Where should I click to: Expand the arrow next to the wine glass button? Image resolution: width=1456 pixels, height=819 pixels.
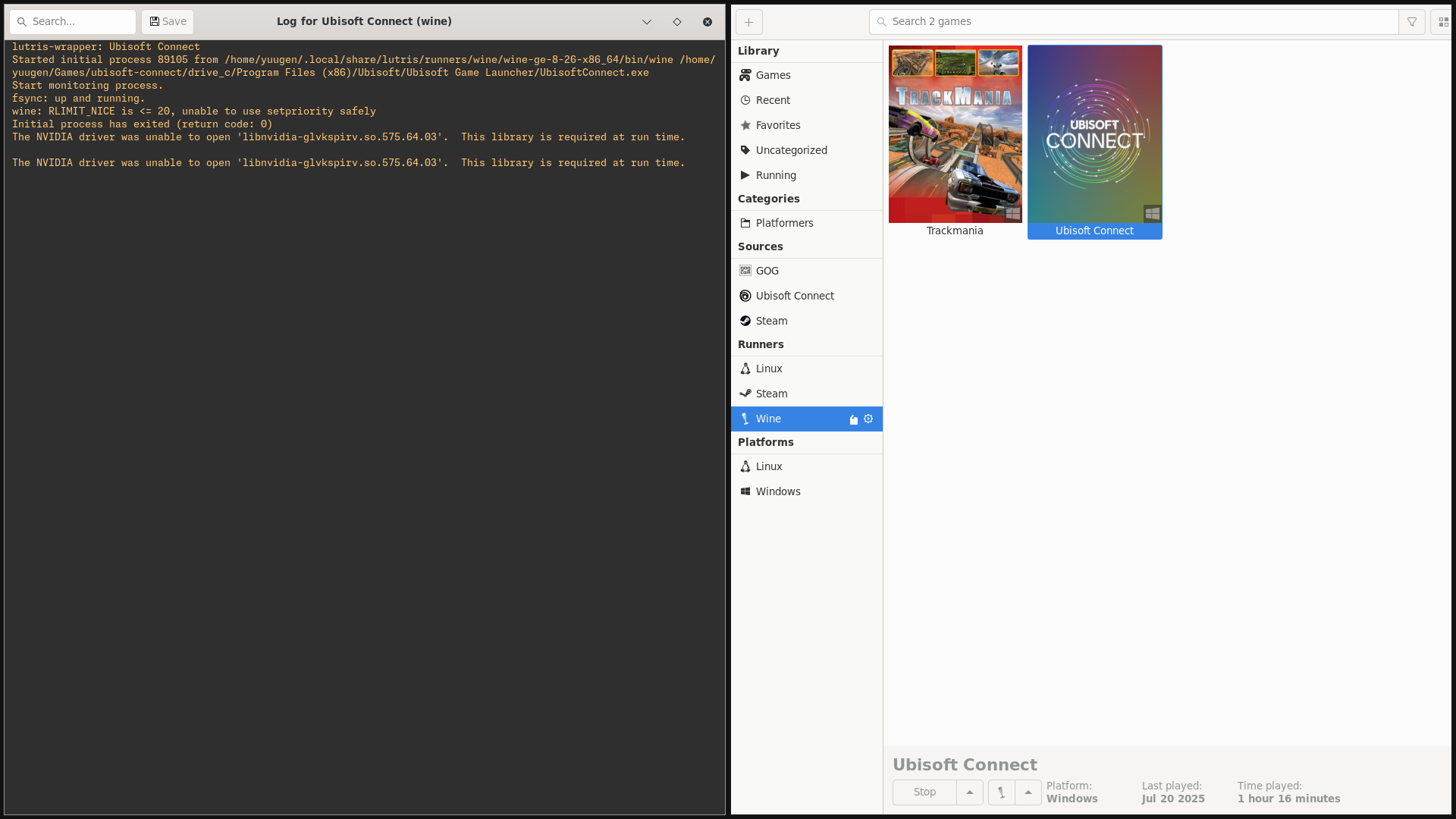pyautogui.click(x=1028, y=792)
